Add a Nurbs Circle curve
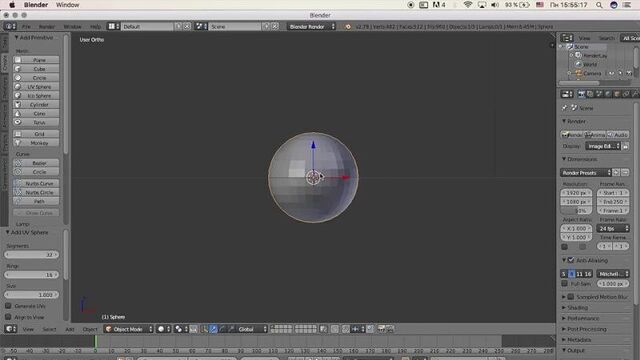Viewport: 640px width, 360px height. pyautogui.click(x=36, y=193)
